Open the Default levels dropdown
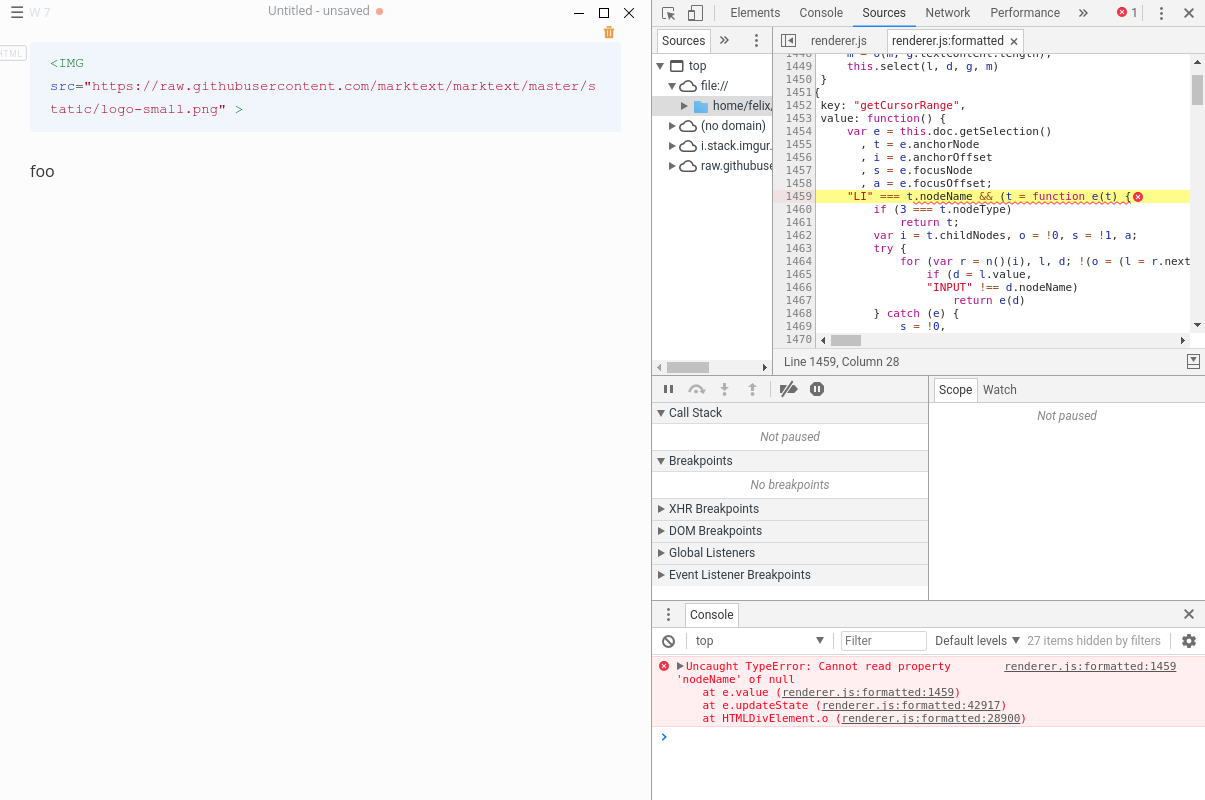 [x=977, y=641]
